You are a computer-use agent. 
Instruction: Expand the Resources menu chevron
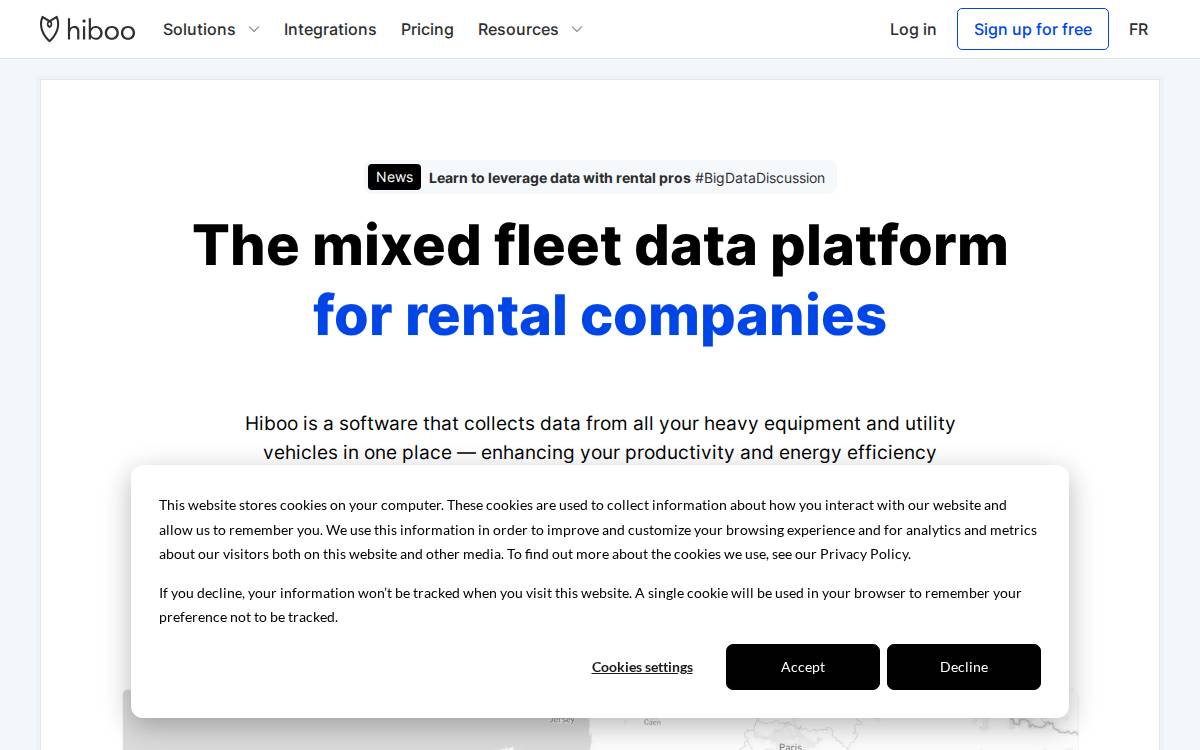point(577,30)
